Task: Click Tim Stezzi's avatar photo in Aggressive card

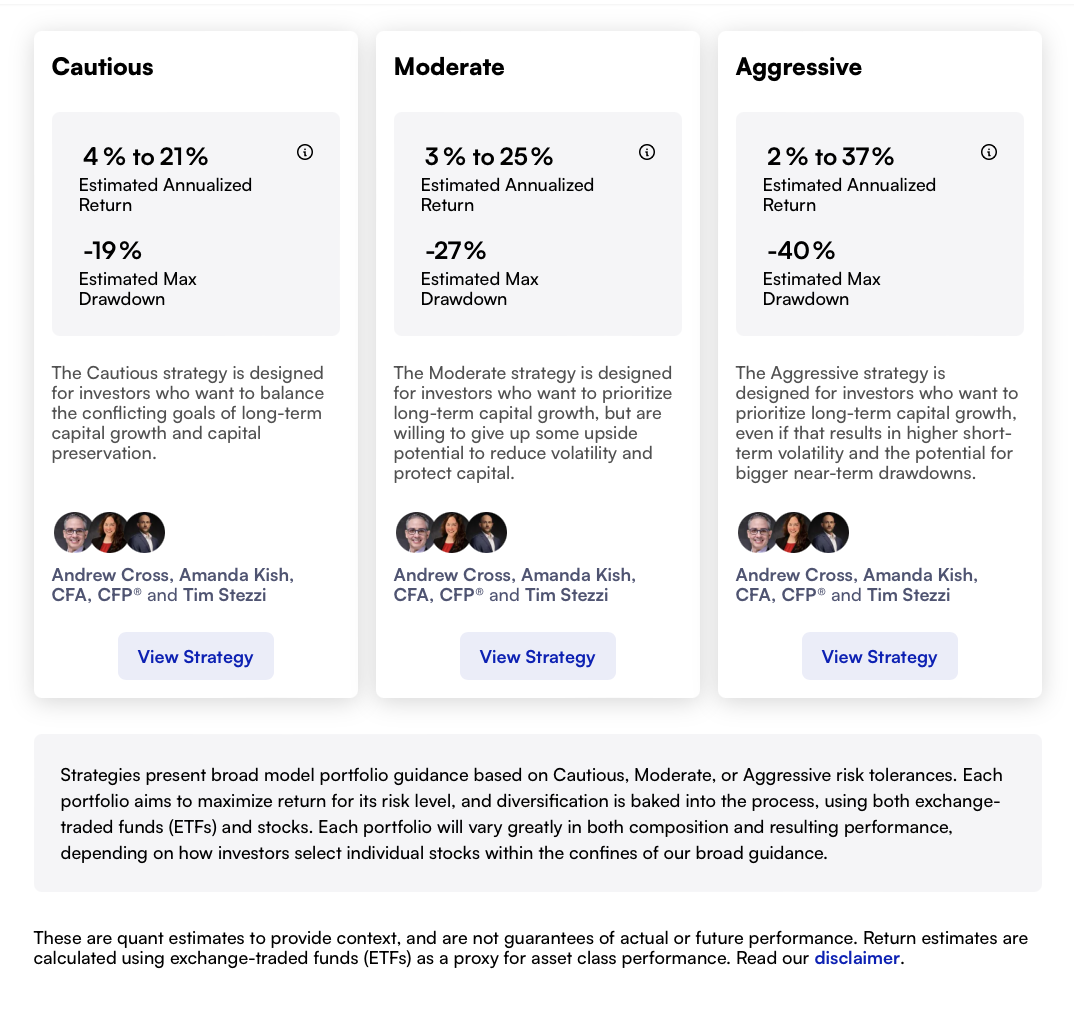Action: (x=829, y=532)
